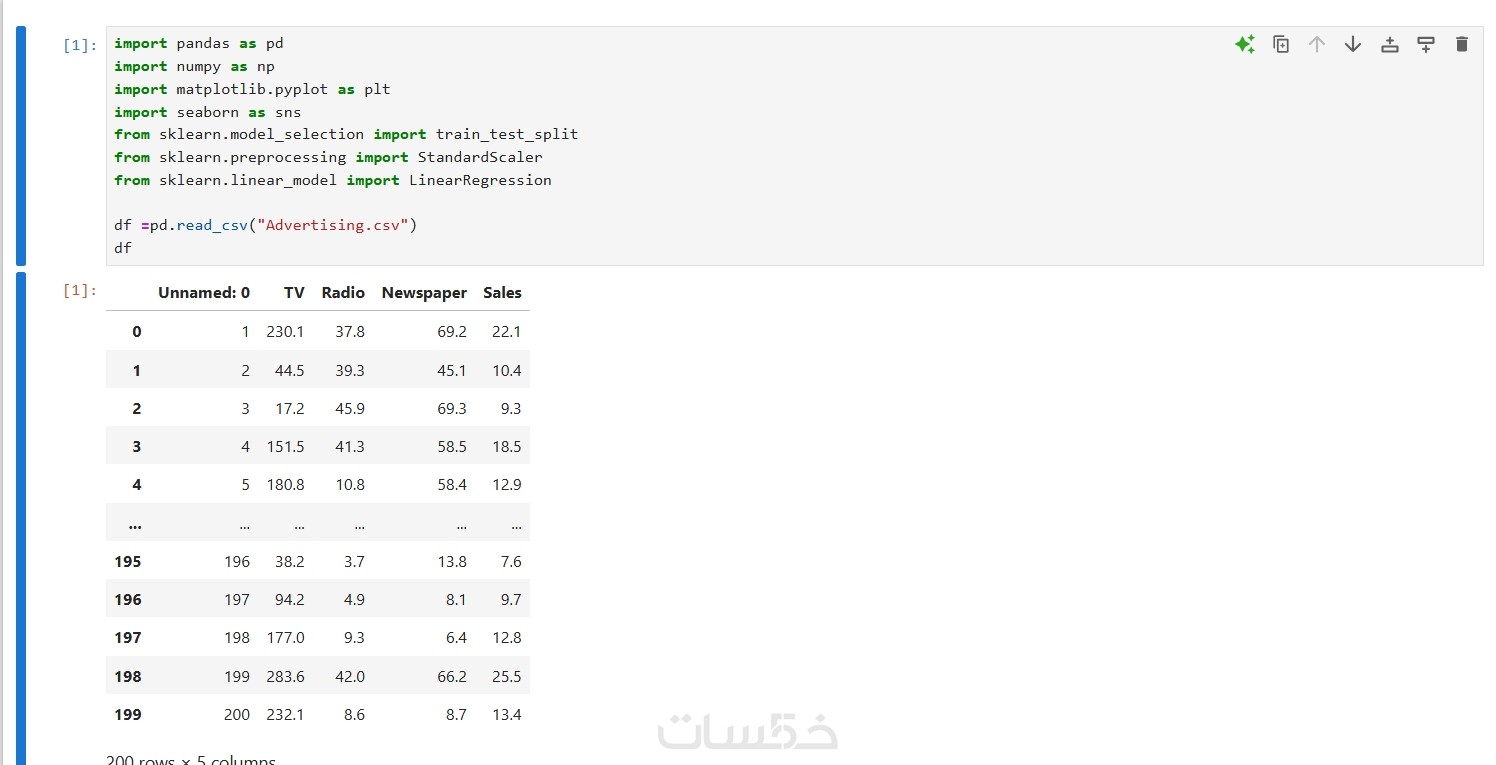Insert a cell below using toolbar icon
This screenshot has width=1496, height=765.
(x=1426, y=44)
